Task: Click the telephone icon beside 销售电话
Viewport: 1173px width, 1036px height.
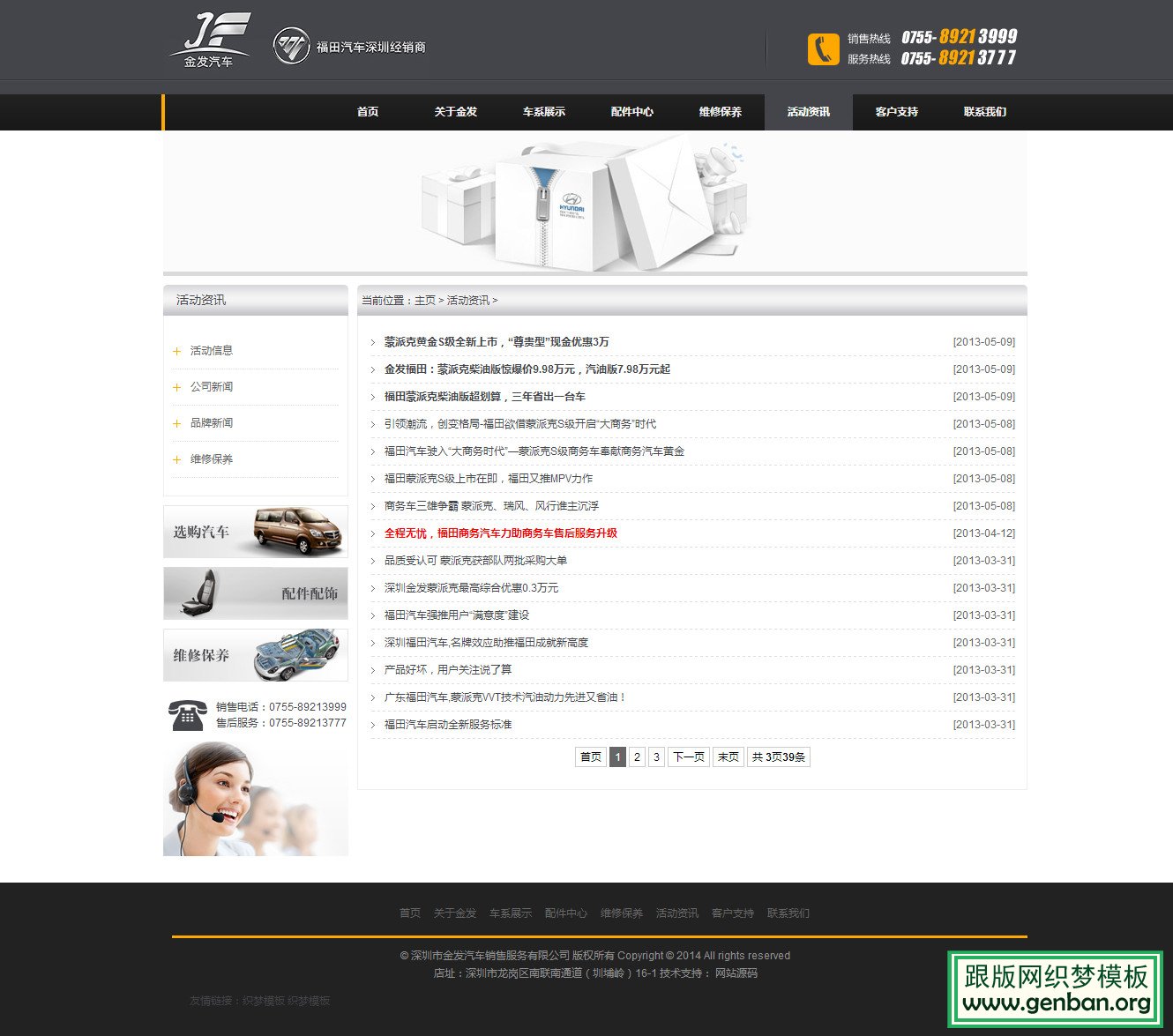Action: coord(186,714)
